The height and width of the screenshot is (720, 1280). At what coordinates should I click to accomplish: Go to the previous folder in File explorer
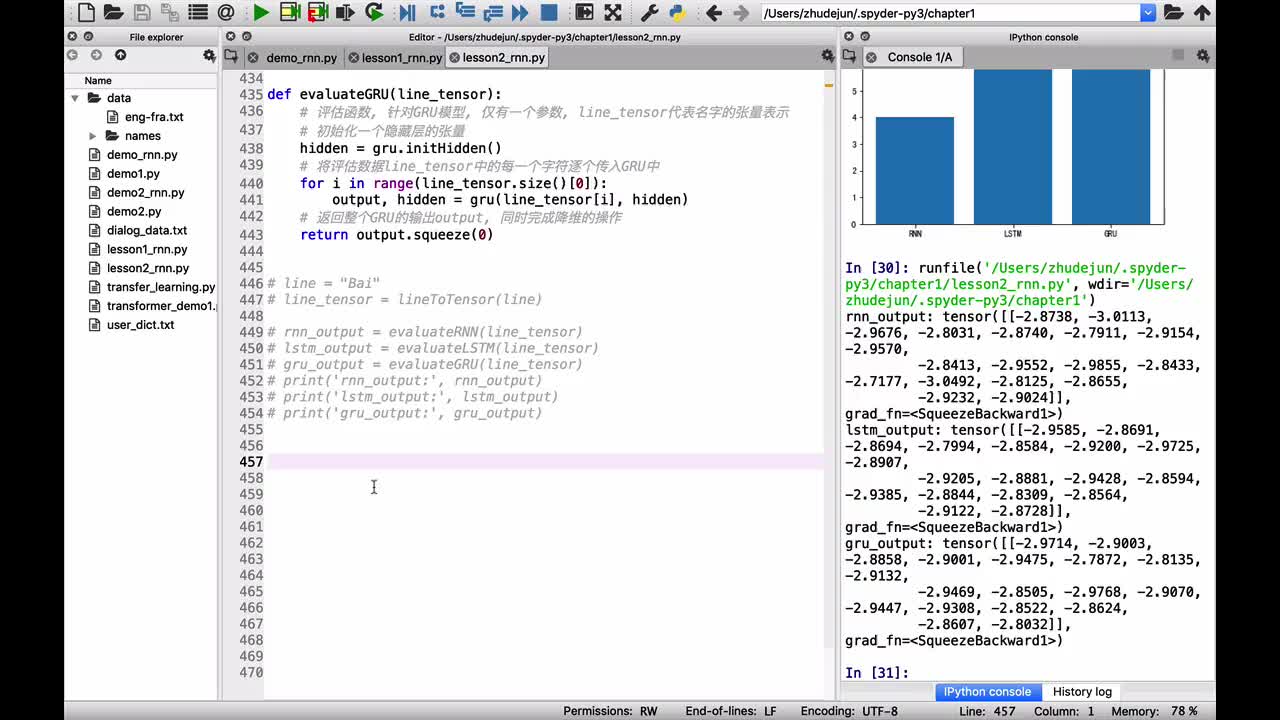pyautogui.click(x=72, y=56)
